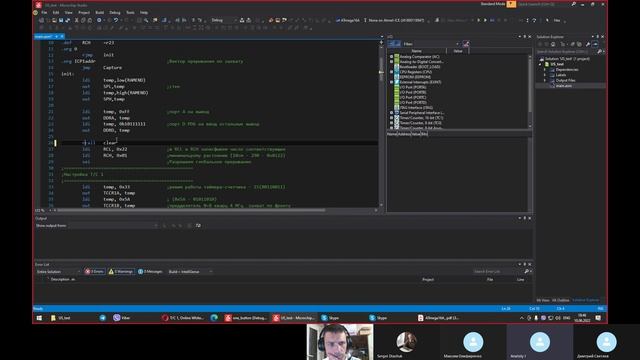The image size is (640, 360).
Task: Open the ATmega16A pdf taskbar item
Action: pyautogui.click(x=438, y=318)
